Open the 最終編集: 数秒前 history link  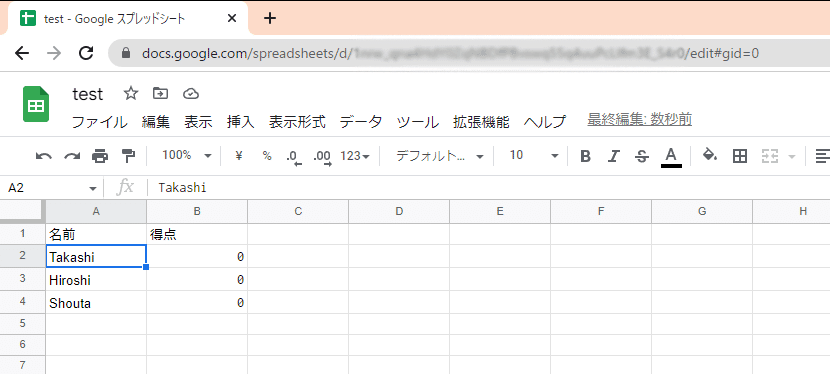639,120
